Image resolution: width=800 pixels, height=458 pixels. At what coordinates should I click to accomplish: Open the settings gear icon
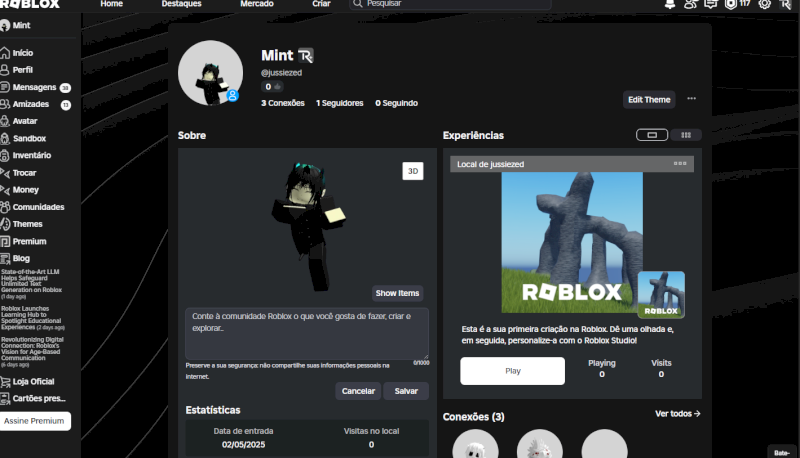pos(764,4)
